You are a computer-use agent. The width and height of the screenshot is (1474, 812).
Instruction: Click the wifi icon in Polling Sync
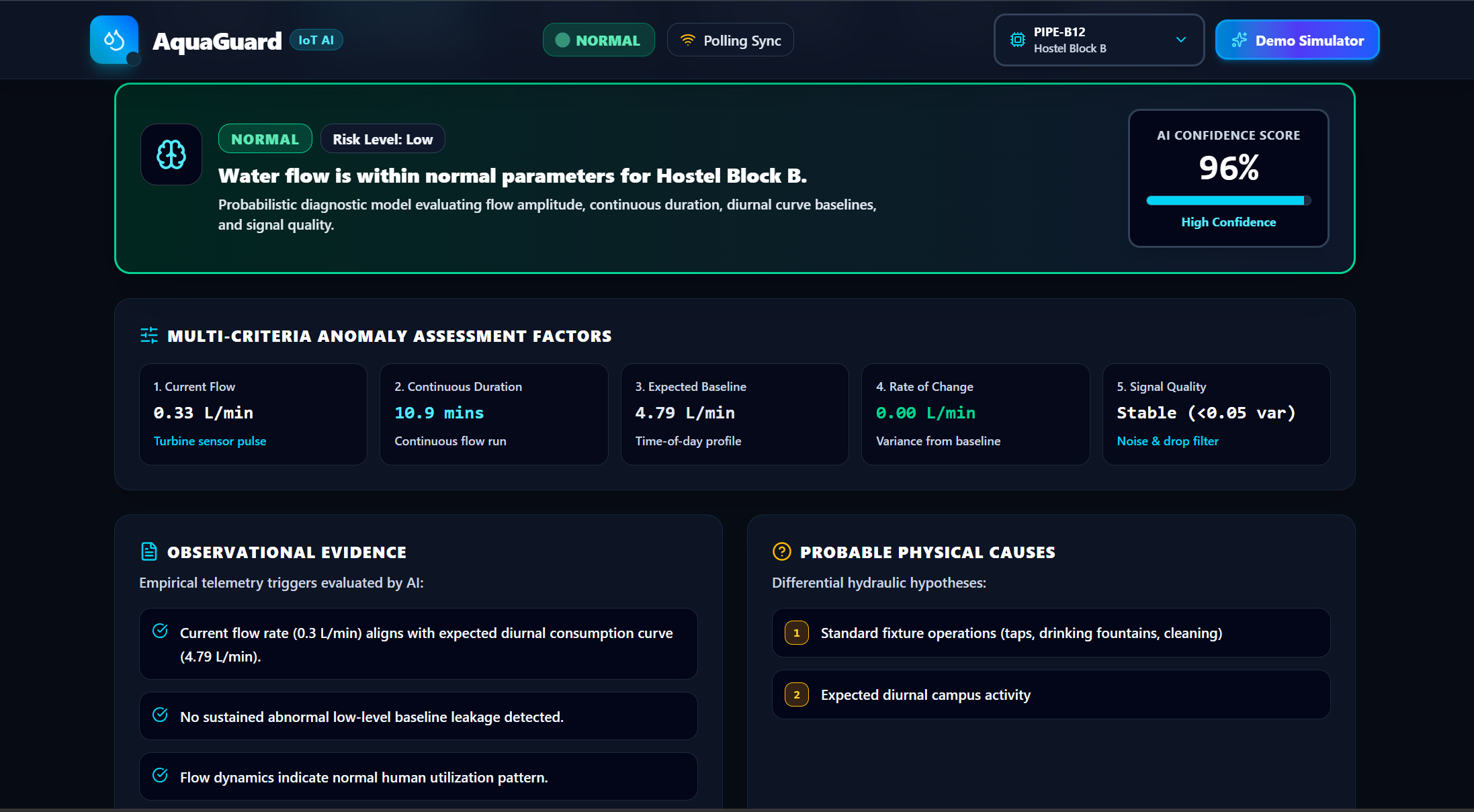click(x=687, y=40)
